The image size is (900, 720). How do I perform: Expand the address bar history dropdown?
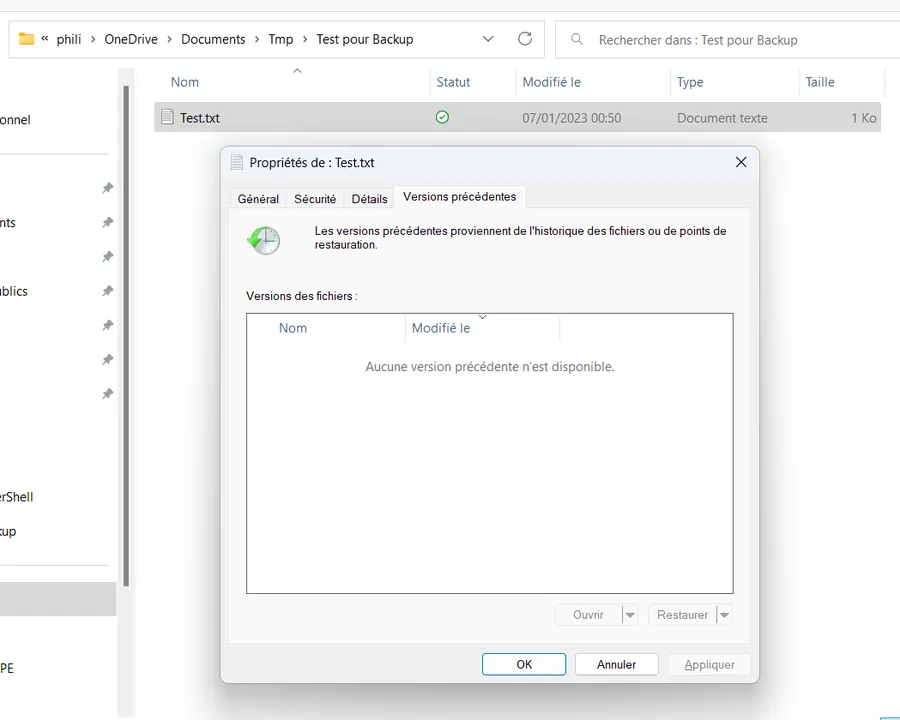tap(488, 39)
